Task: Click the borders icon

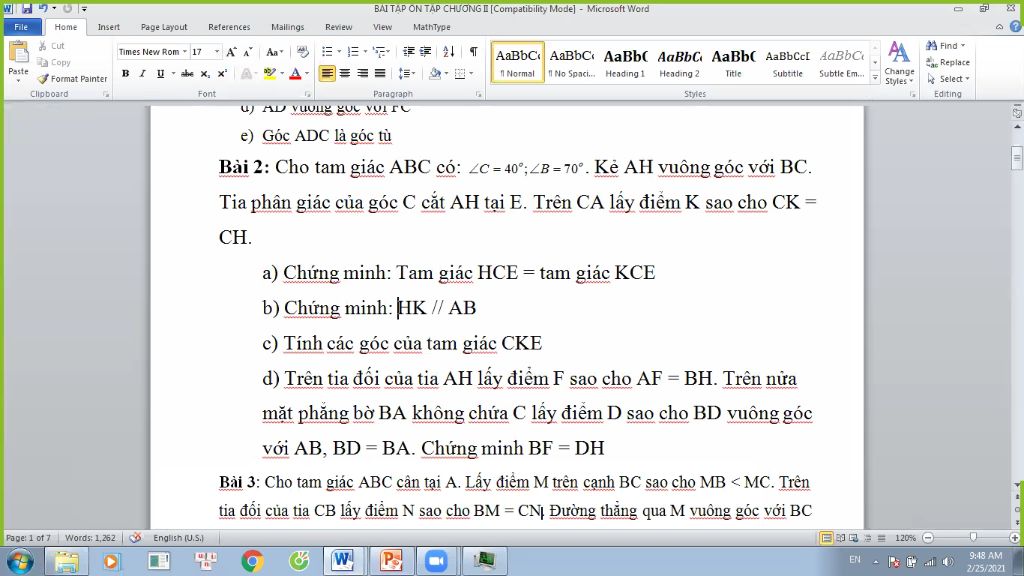Action: click(460, 74)
